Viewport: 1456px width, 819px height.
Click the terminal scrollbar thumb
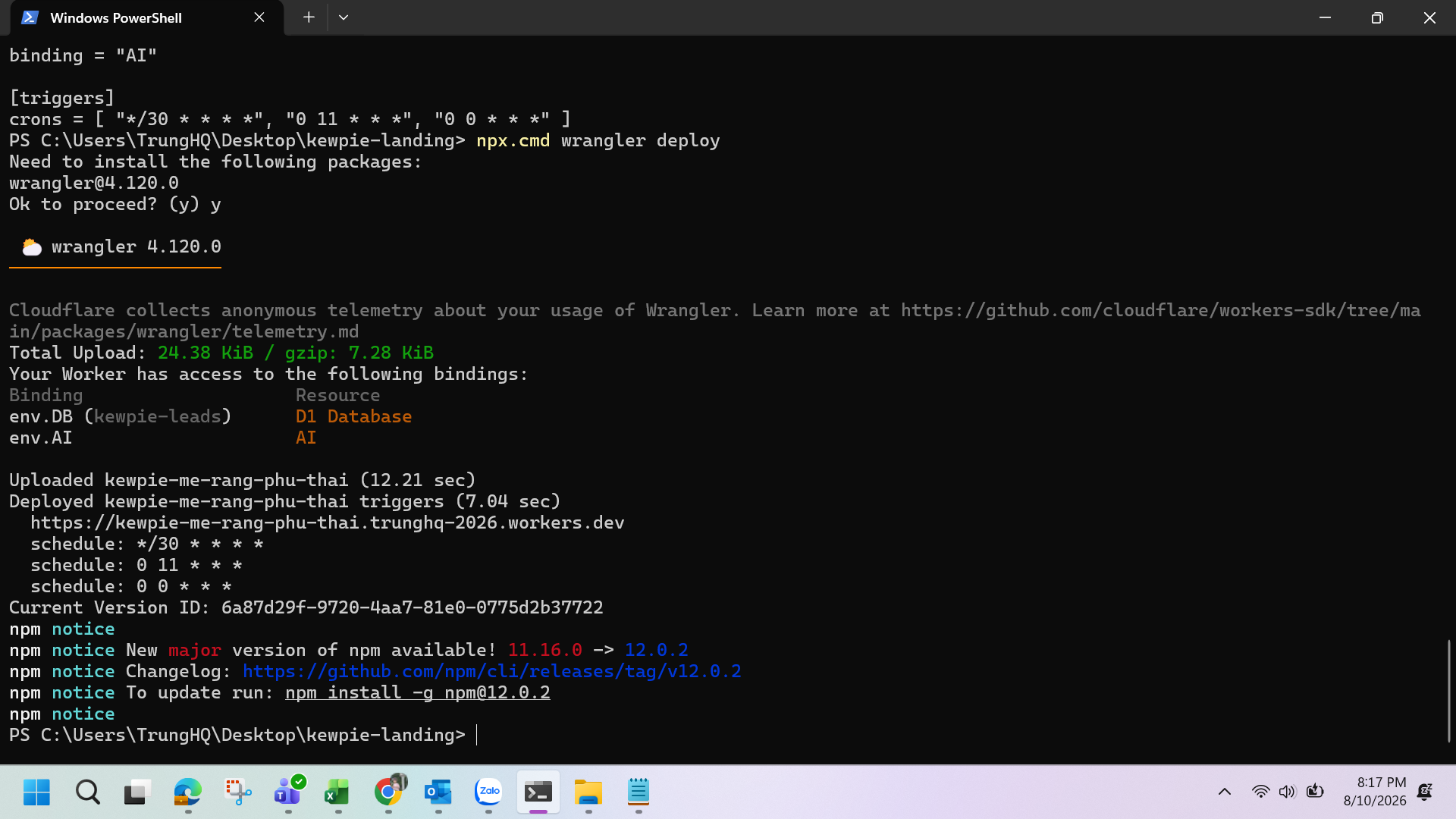[1448, 691]
